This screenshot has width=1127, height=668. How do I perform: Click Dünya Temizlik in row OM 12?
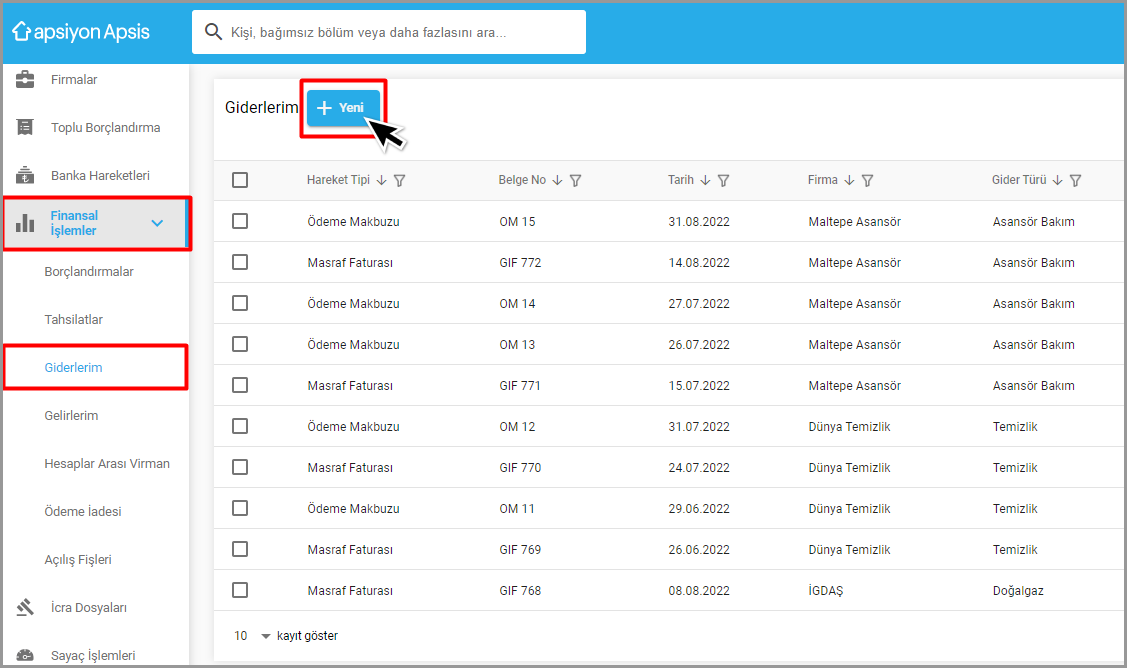click(x=849, y=426)
